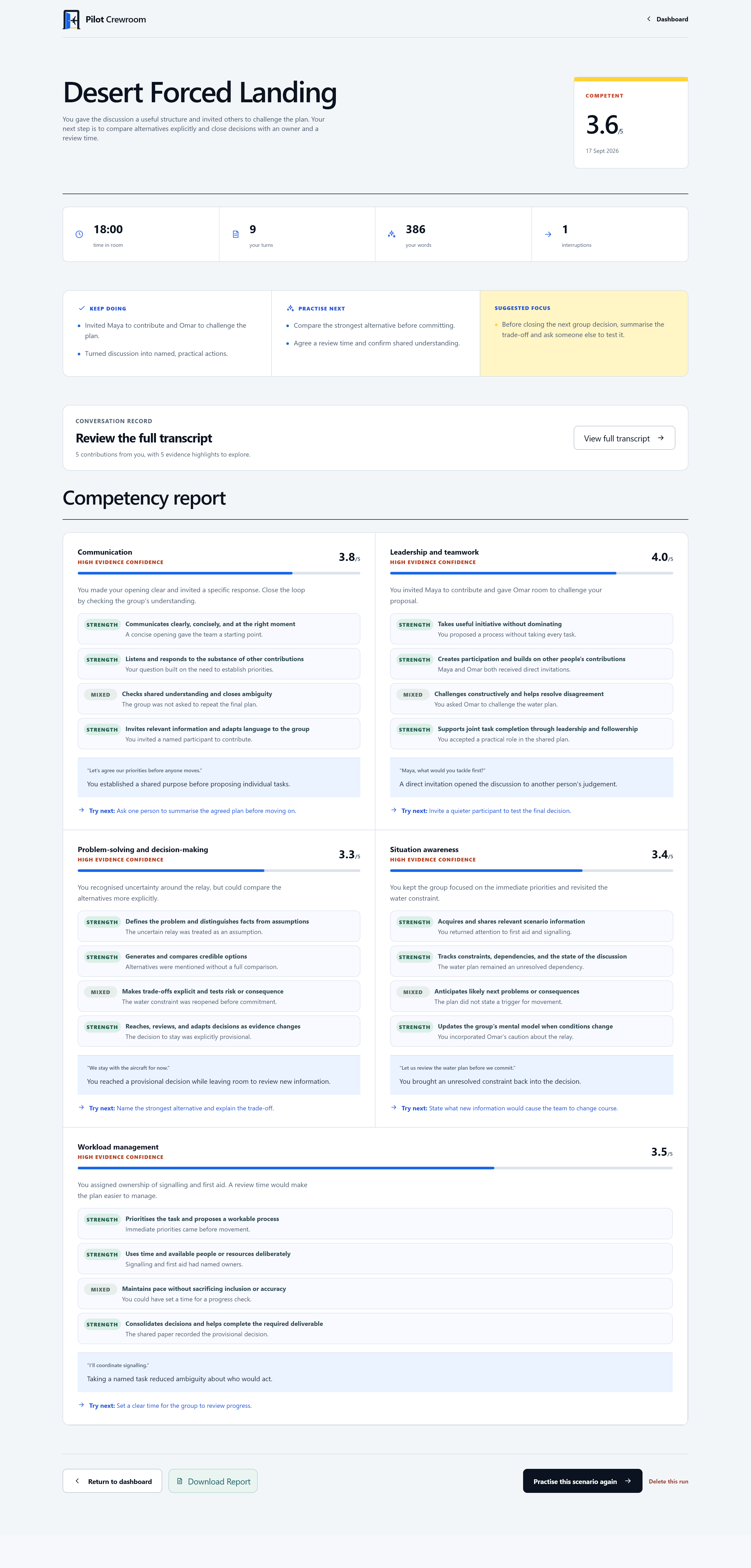Select row "Uses time and available people or resources deliberately"
The height and width of the screenshot is (1568, 751).
pos(375,1259)
